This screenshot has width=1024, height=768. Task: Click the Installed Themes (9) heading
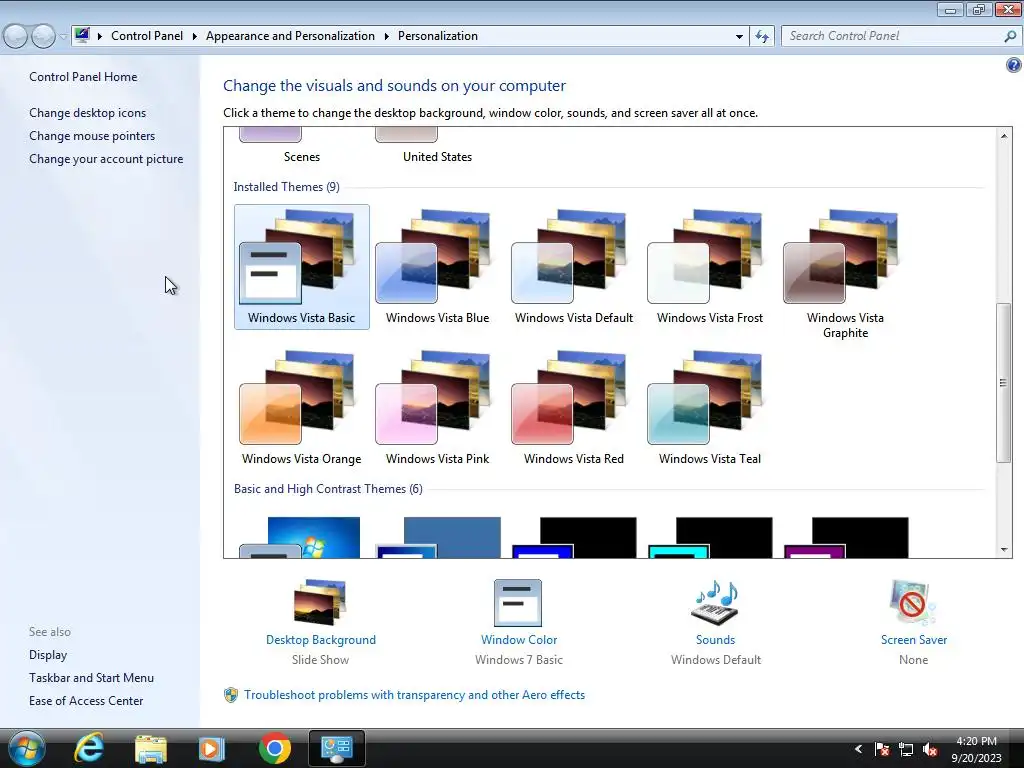[286, 187]
